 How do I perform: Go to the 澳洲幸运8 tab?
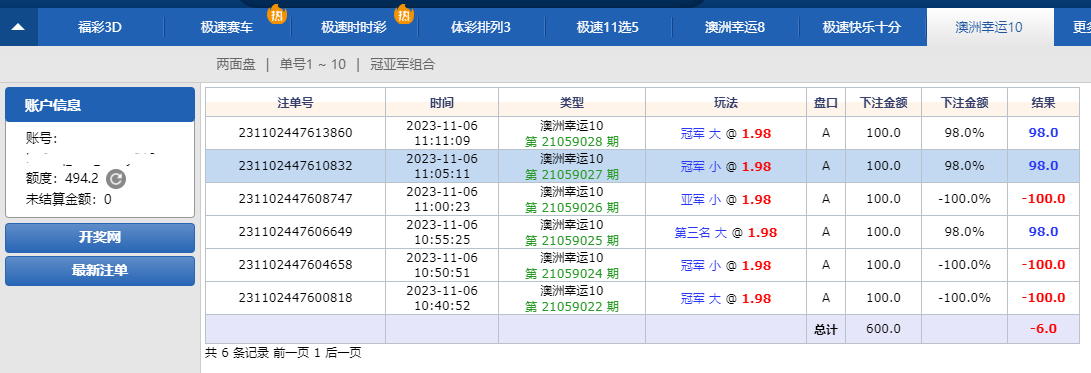coord(735,27)
